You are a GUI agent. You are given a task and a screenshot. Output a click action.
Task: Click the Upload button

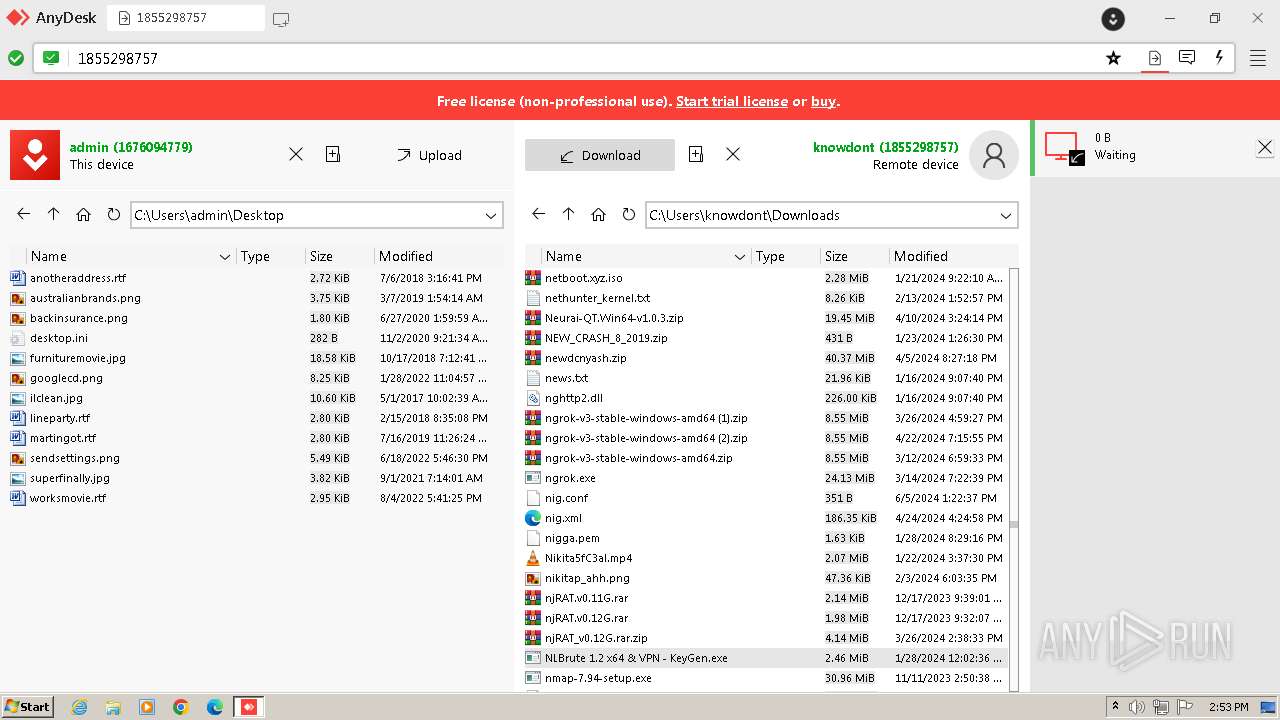click(x=429, y=155)
